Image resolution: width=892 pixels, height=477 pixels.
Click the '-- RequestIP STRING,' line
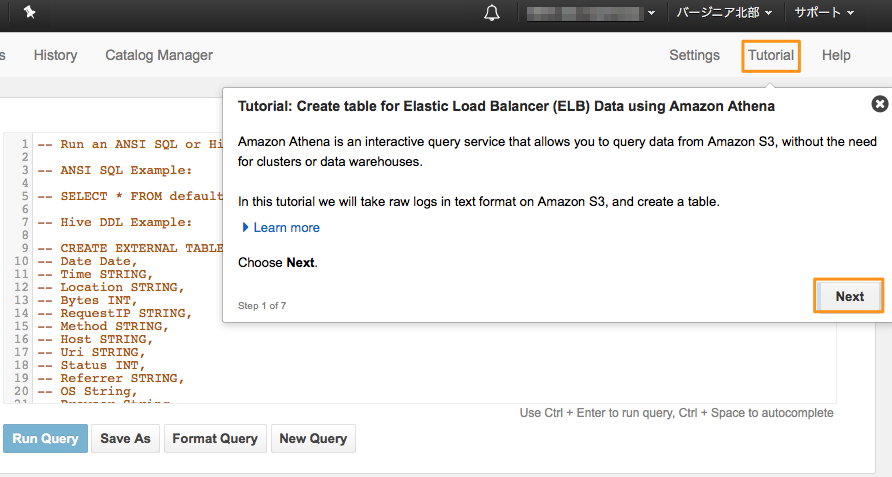tap(115, 313)
